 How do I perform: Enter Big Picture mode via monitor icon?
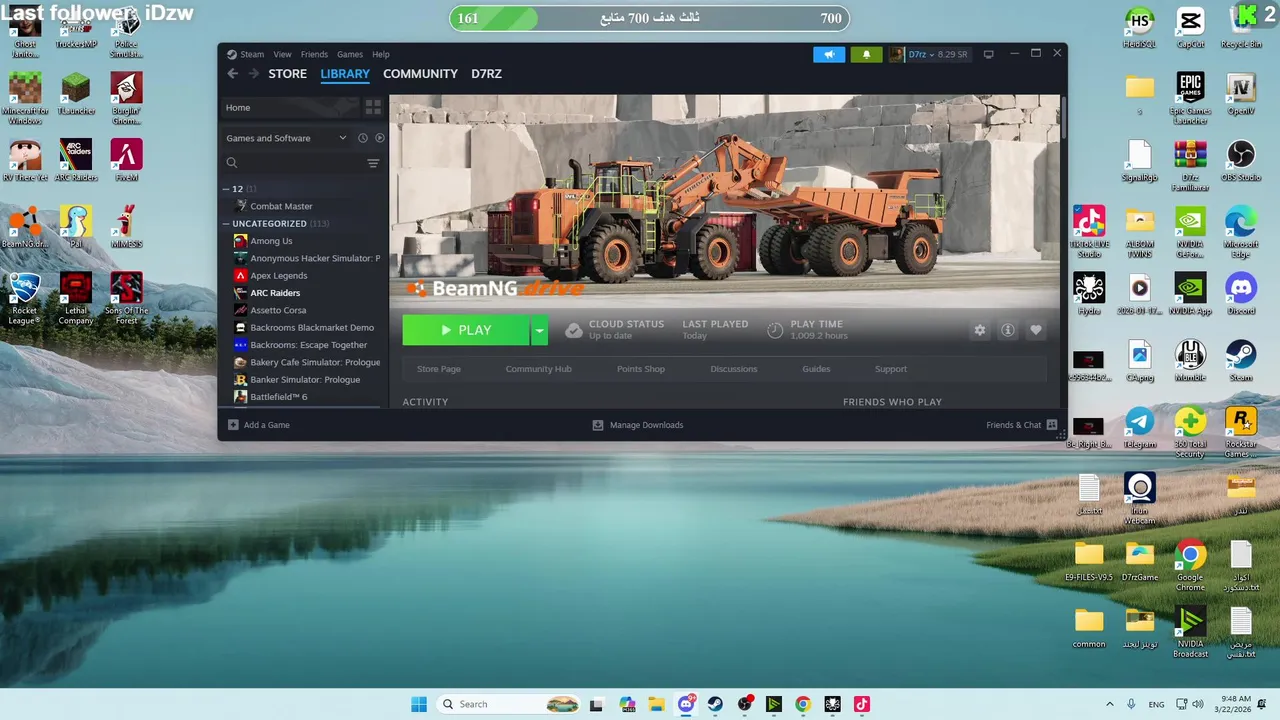coord(988,54)
